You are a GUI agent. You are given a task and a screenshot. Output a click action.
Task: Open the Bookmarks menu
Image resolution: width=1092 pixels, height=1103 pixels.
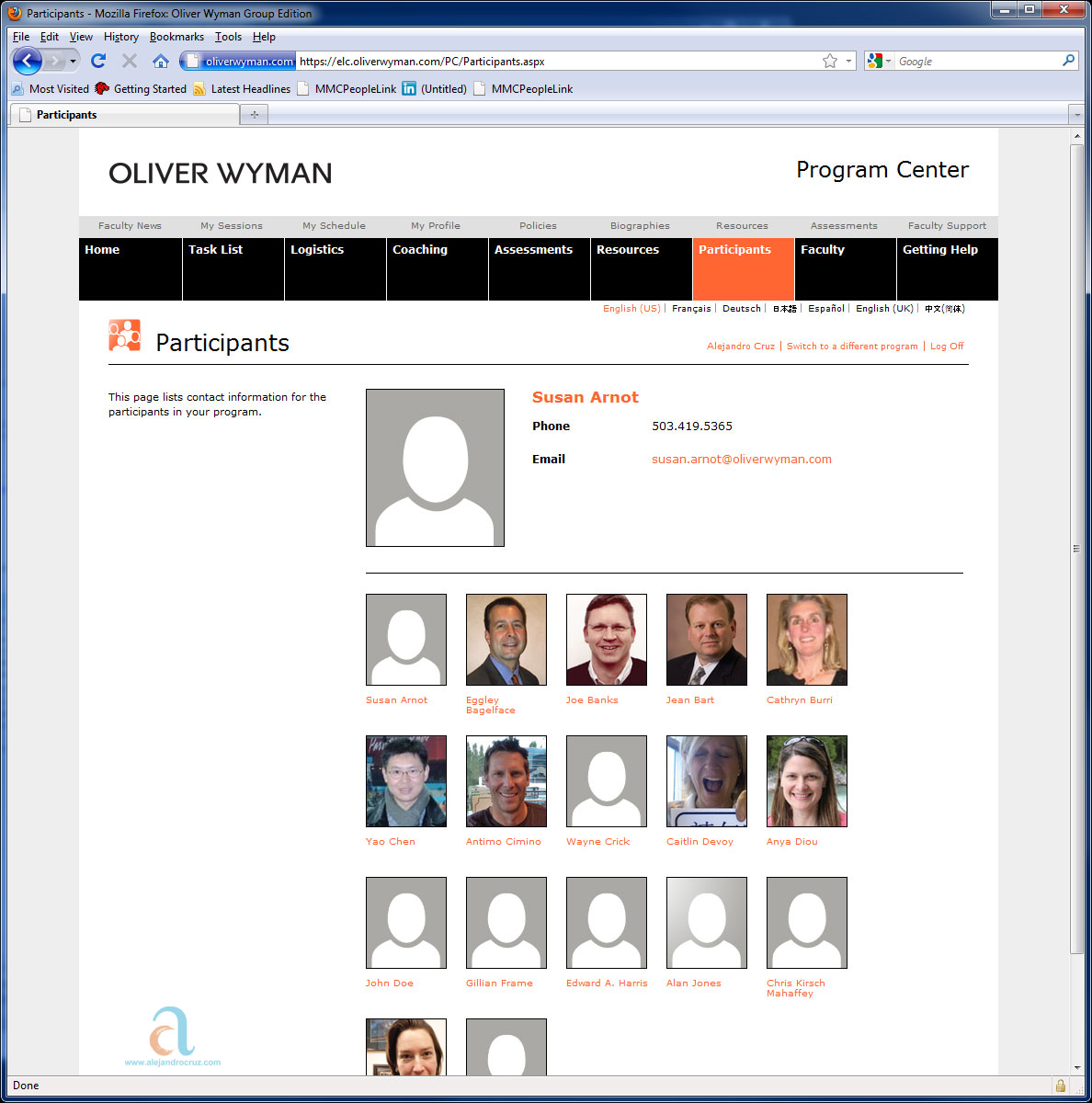pos(176,37)
